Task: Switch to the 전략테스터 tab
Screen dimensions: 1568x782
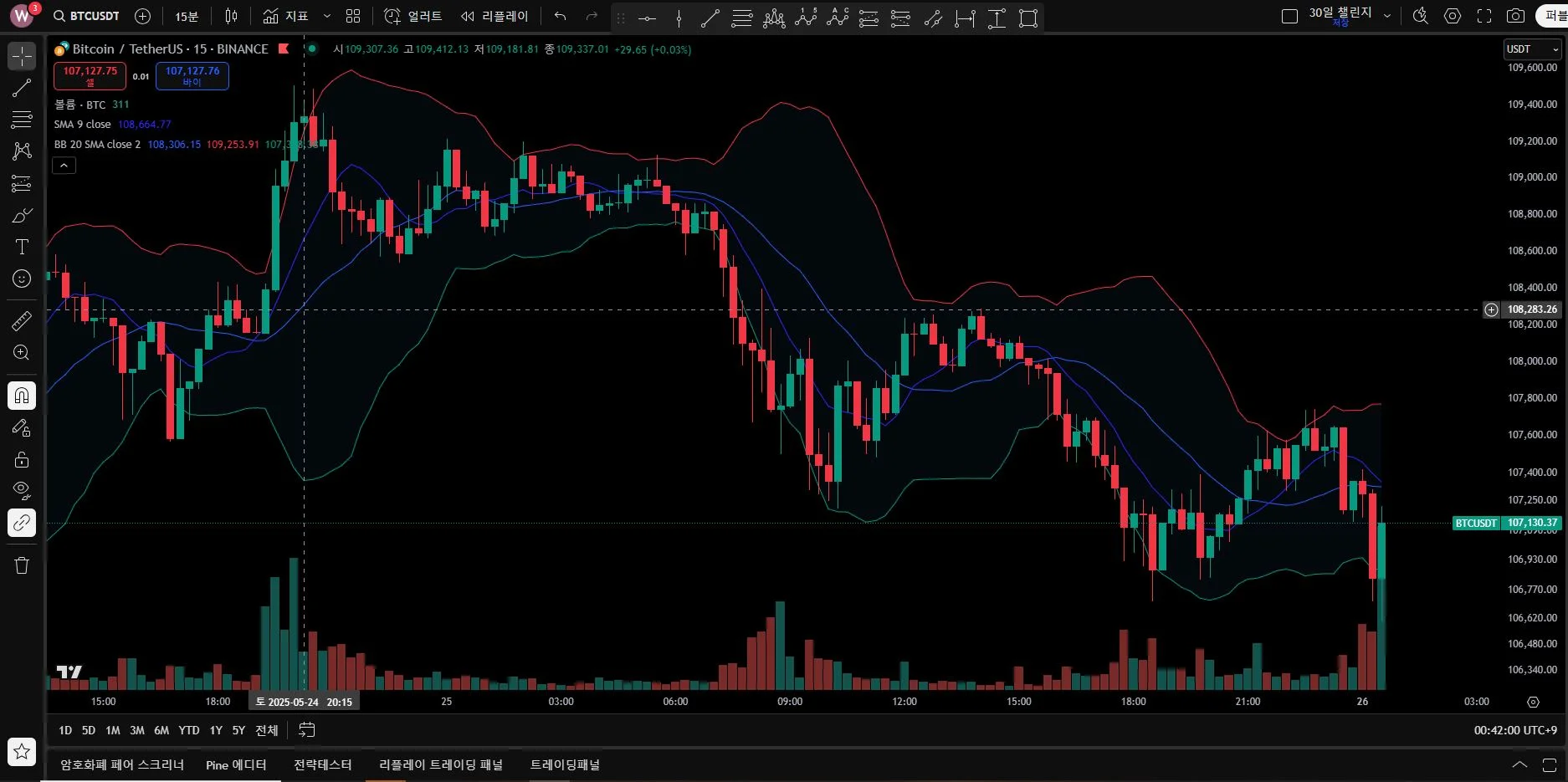Action: click(x=322, y=764)
